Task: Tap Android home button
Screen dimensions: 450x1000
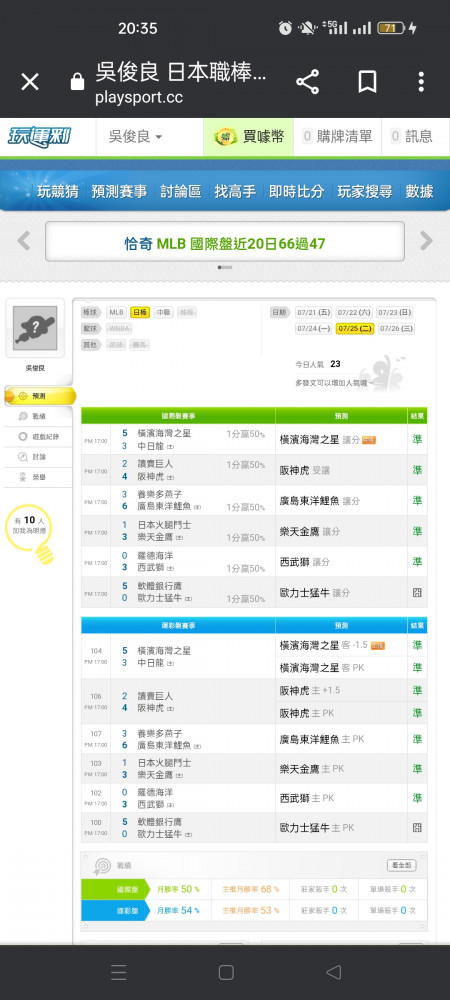Action: coord(226,972)
